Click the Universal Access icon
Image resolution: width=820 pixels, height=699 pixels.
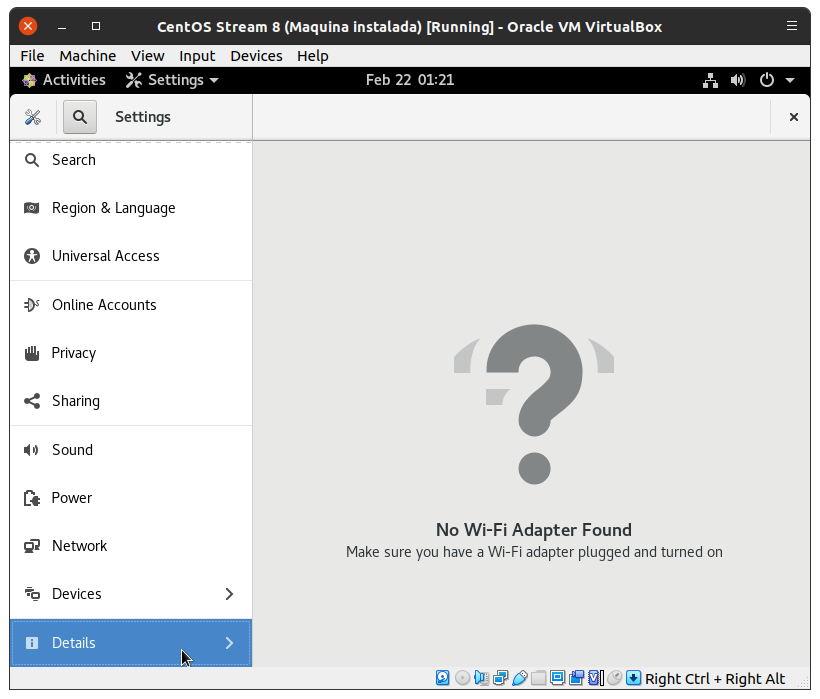[32, 256]
